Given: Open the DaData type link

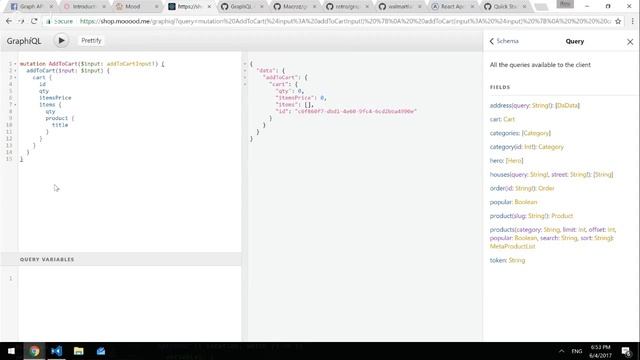Looking at the screenshot, I should tap(567, 106).
